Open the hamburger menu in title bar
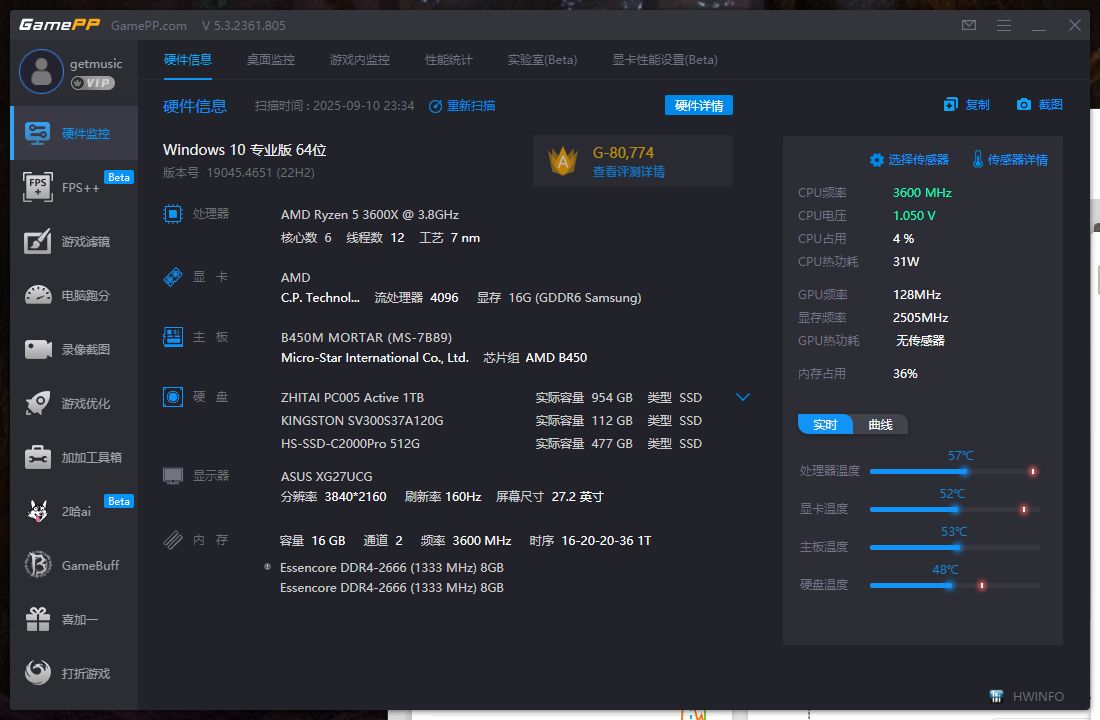Image resolution: width=1100 pixels, height=720 pixels. tap(1003, 25)
